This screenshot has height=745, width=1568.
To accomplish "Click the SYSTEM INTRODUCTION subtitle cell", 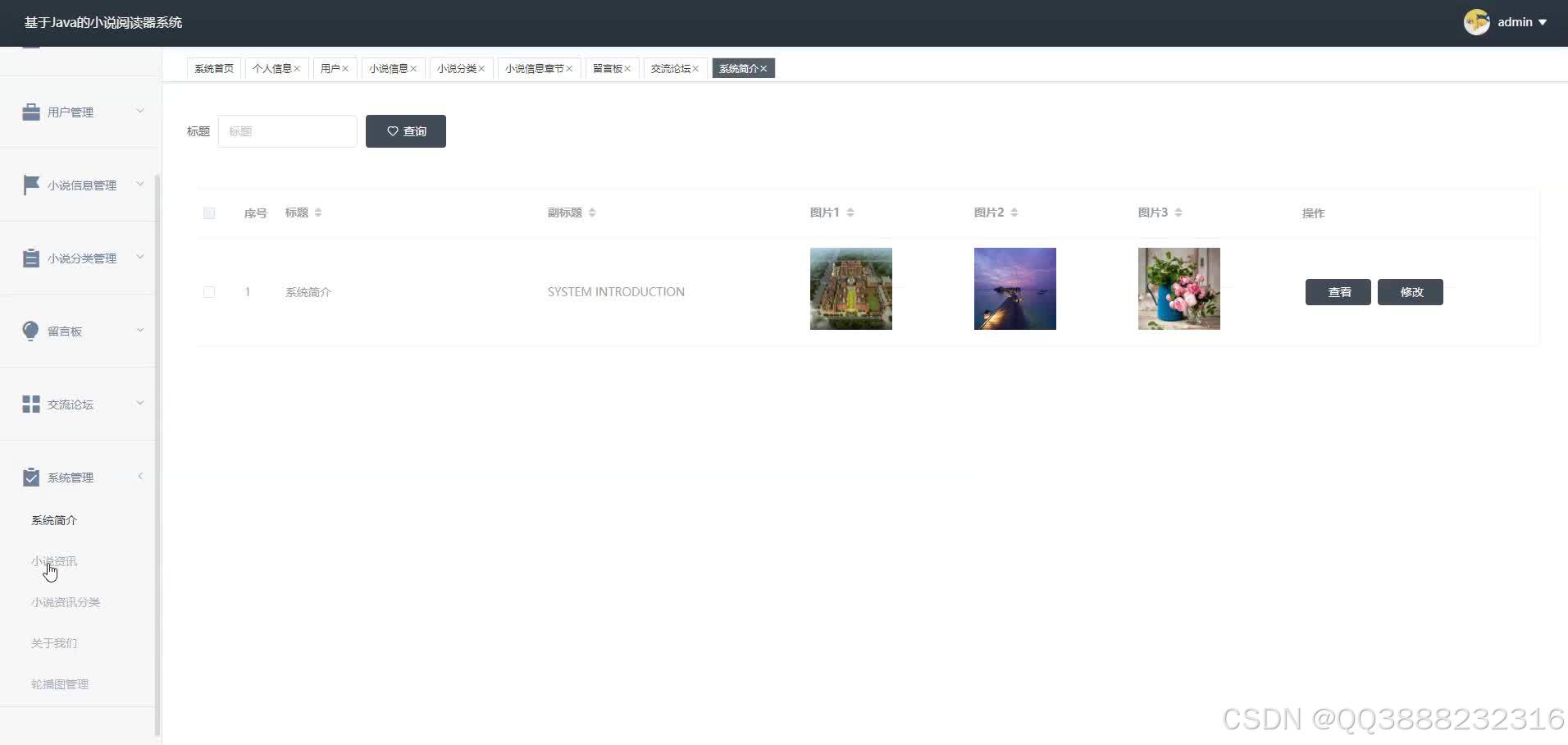I will 616,292.
